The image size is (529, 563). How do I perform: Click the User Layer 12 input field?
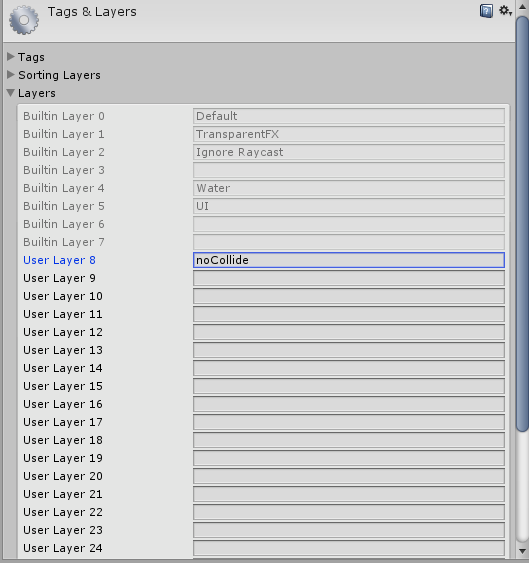coord(349,332)
